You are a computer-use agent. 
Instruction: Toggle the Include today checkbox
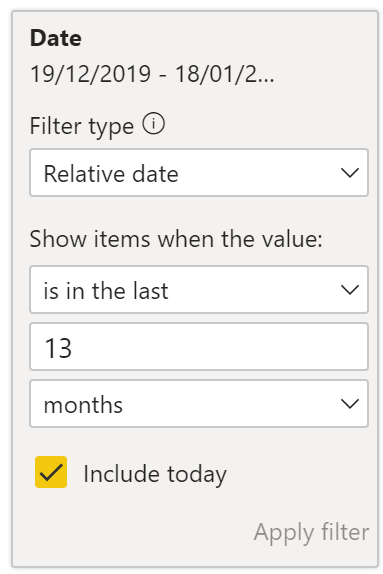(51, 472)
